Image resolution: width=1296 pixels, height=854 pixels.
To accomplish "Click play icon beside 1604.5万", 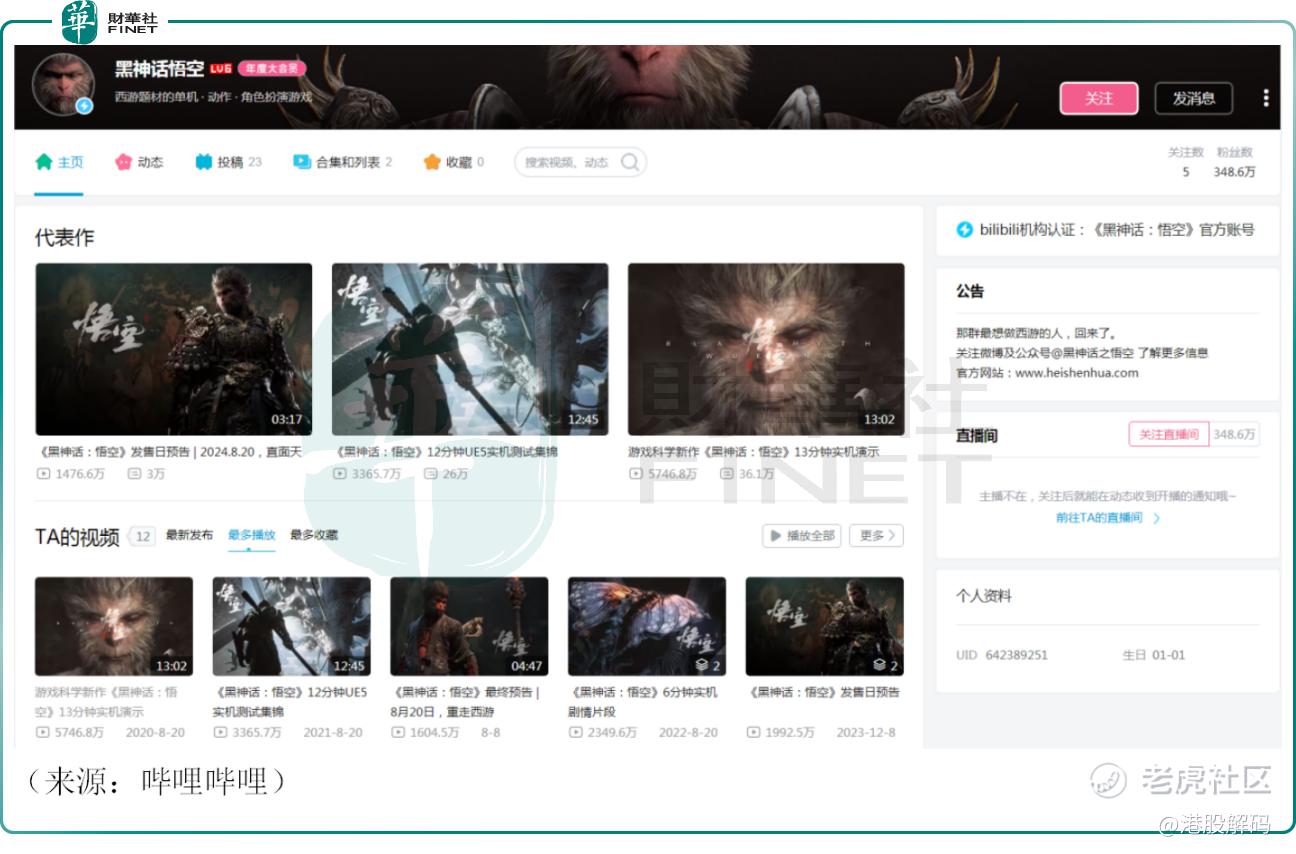I will (x=397, y=733).
